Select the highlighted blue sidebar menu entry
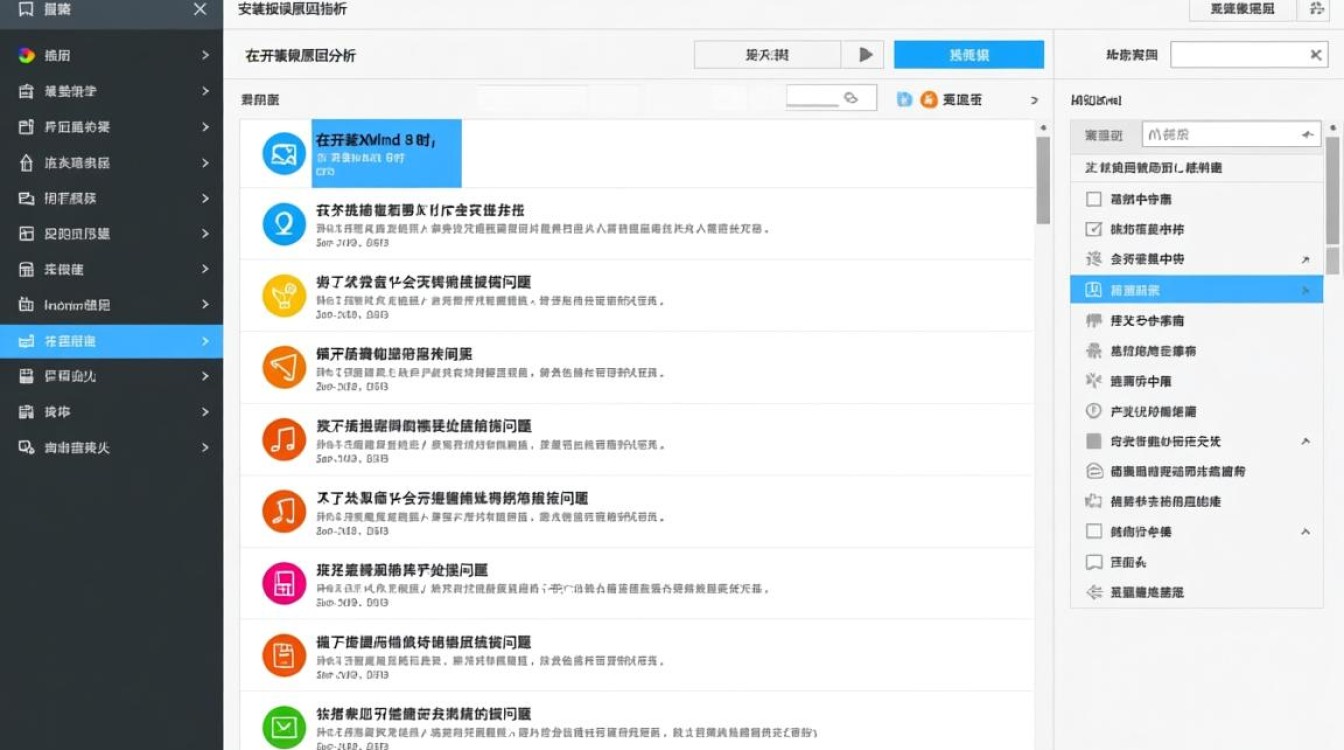Viewport: 1344px width, 750px height. point(110,340)
